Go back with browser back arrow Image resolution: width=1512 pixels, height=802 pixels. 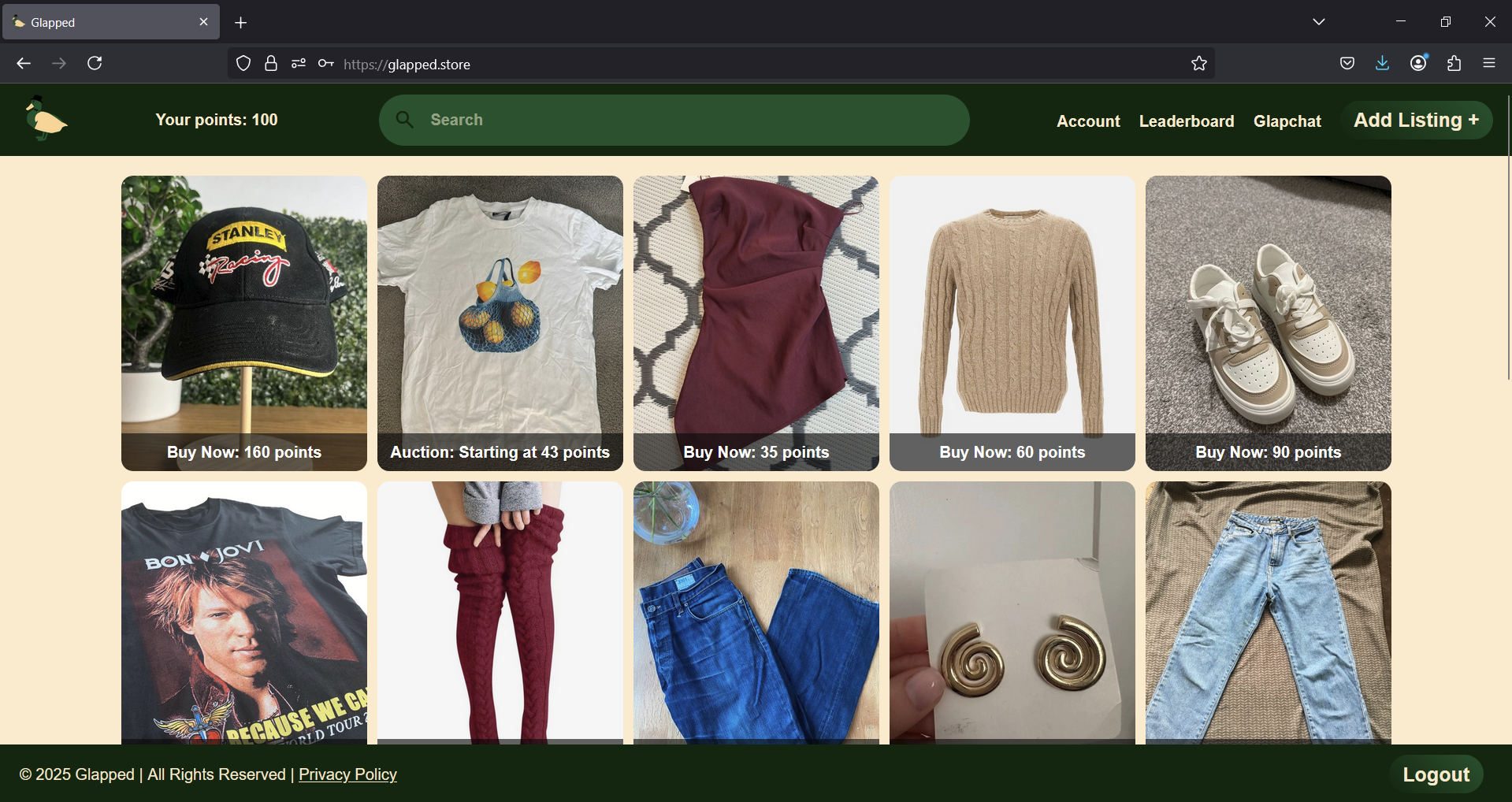coord(24,63)
